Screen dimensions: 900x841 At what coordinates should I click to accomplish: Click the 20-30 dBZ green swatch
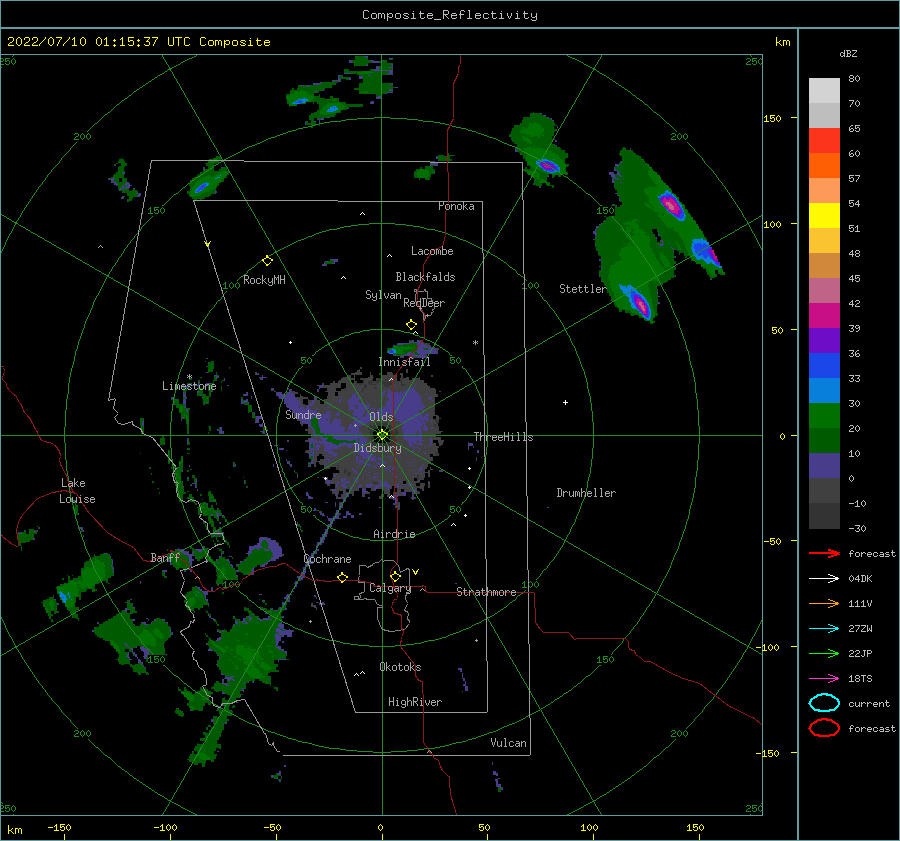pyautogui.click(x=824, y=416)
